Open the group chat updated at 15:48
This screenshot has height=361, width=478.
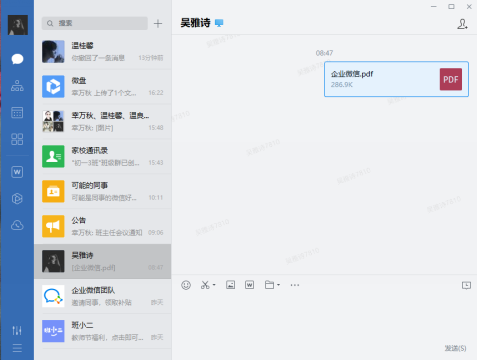click(103, 122)
